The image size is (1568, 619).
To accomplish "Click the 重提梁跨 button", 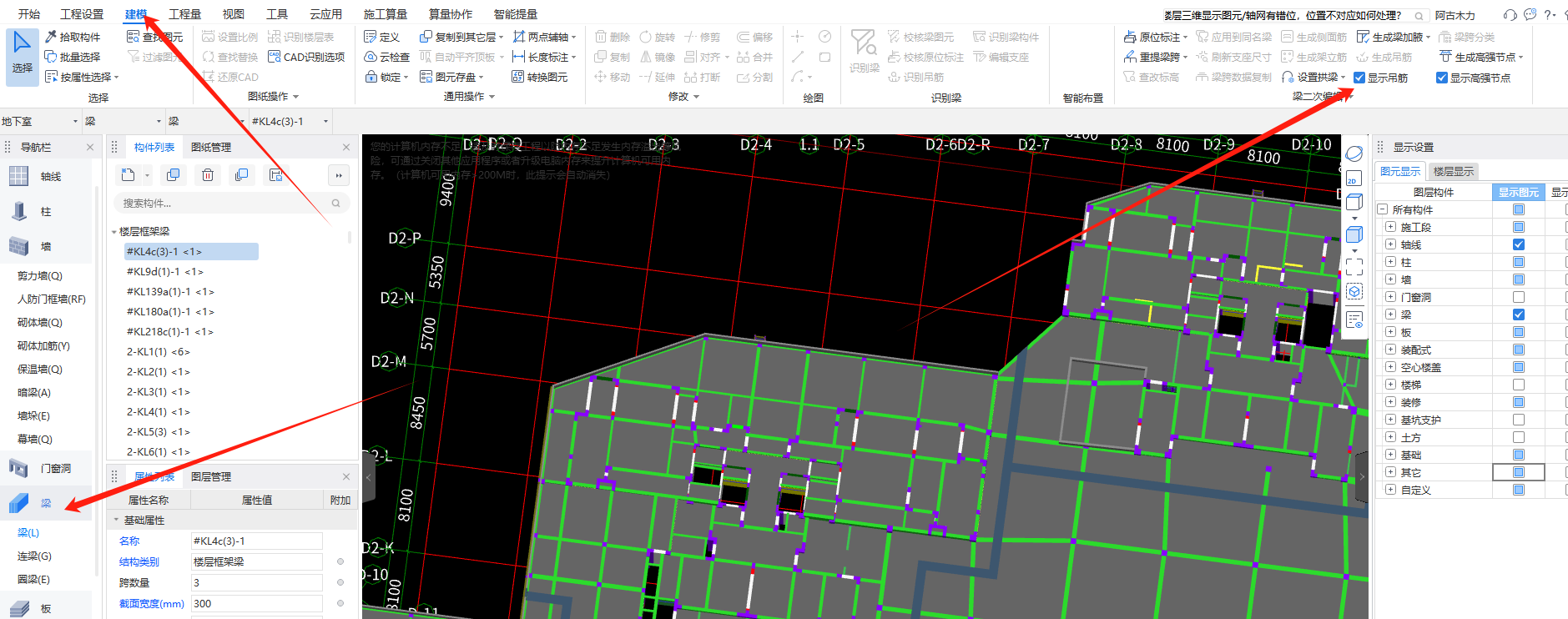I will (x=1154, y=57).
